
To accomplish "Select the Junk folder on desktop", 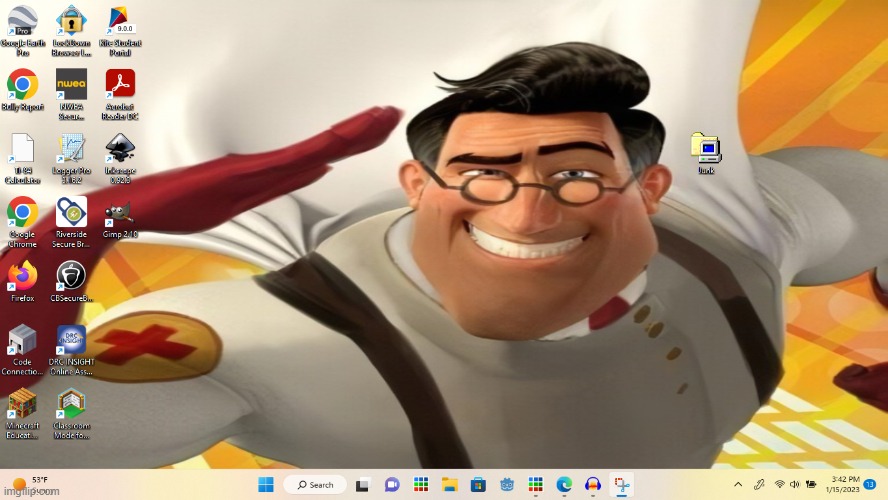I will 706,153.
